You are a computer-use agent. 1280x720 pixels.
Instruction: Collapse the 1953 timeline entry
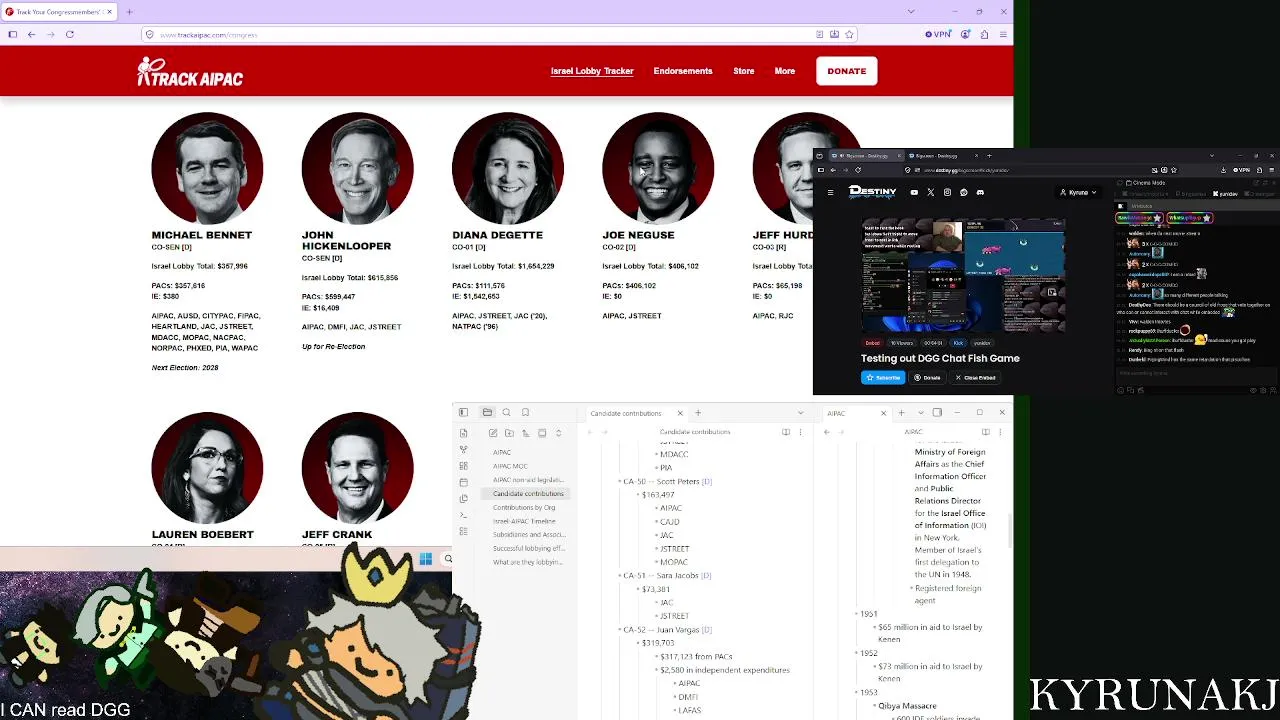857,692
